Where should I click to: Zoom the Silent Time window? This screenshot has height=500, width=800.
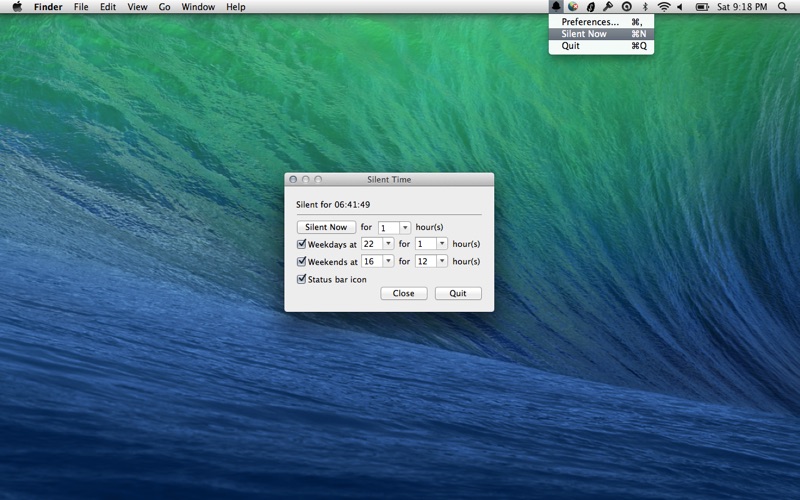tap(318, 180)
